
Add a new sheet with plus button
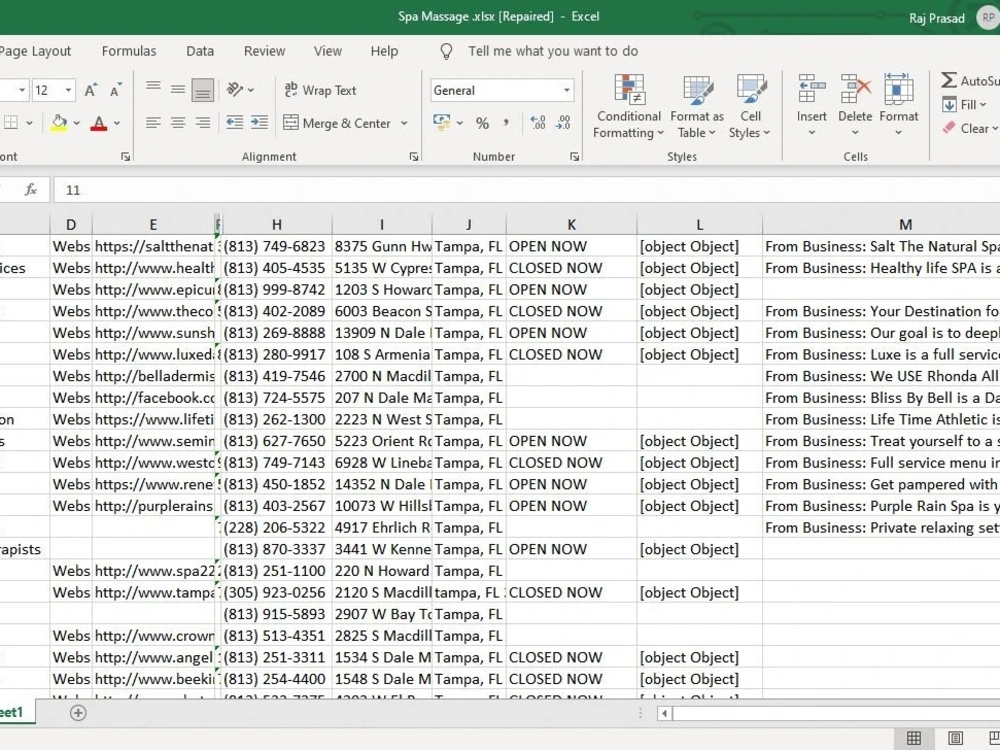78,712
